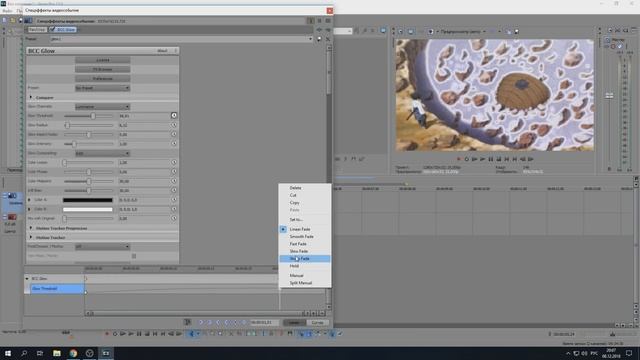The width and height of the screenshot is (640, 360).
Task: Save the FX preset with disk icon
Action: [x=320, y=39]
